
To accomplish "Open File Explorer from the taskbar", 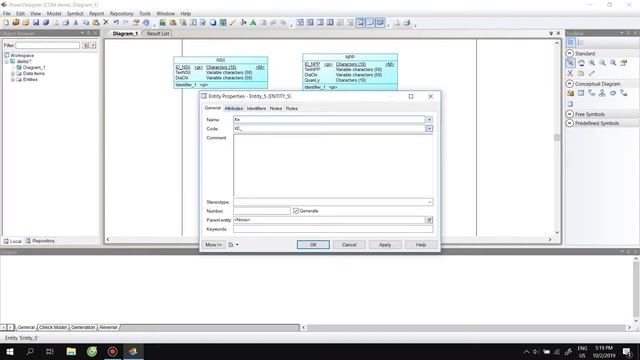I will click(x=71, y=351).
